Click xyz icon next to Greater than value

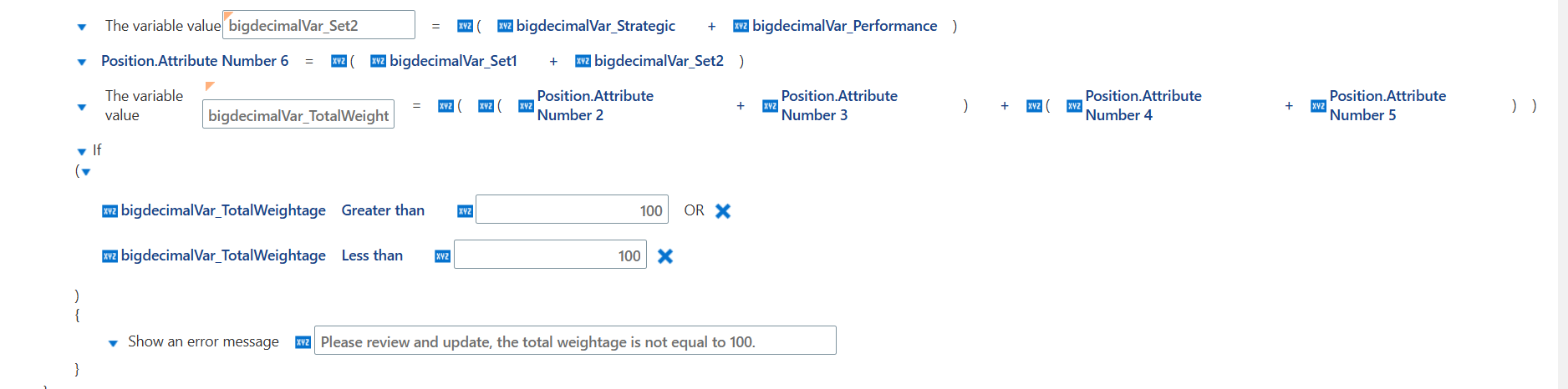tap(466, 211)
